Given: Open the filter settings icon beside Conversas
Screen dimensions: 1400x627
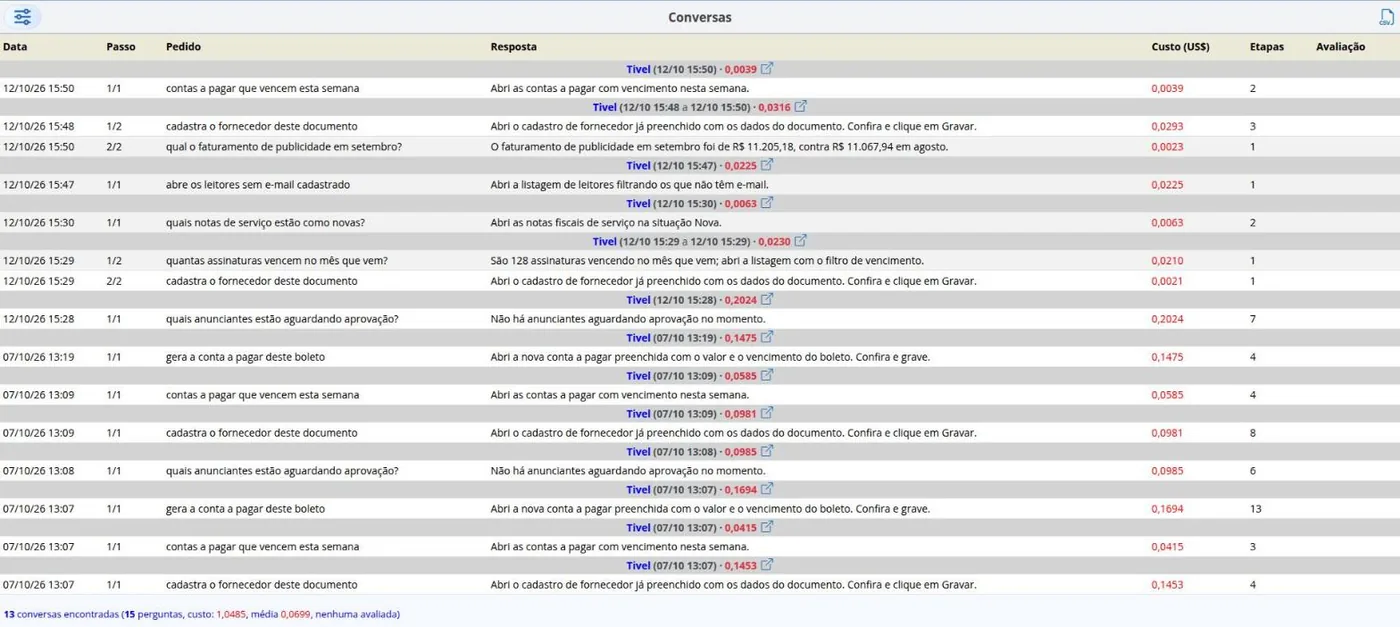Looking at the screenshot, I should pyautogui.click(x=22, y=17).
